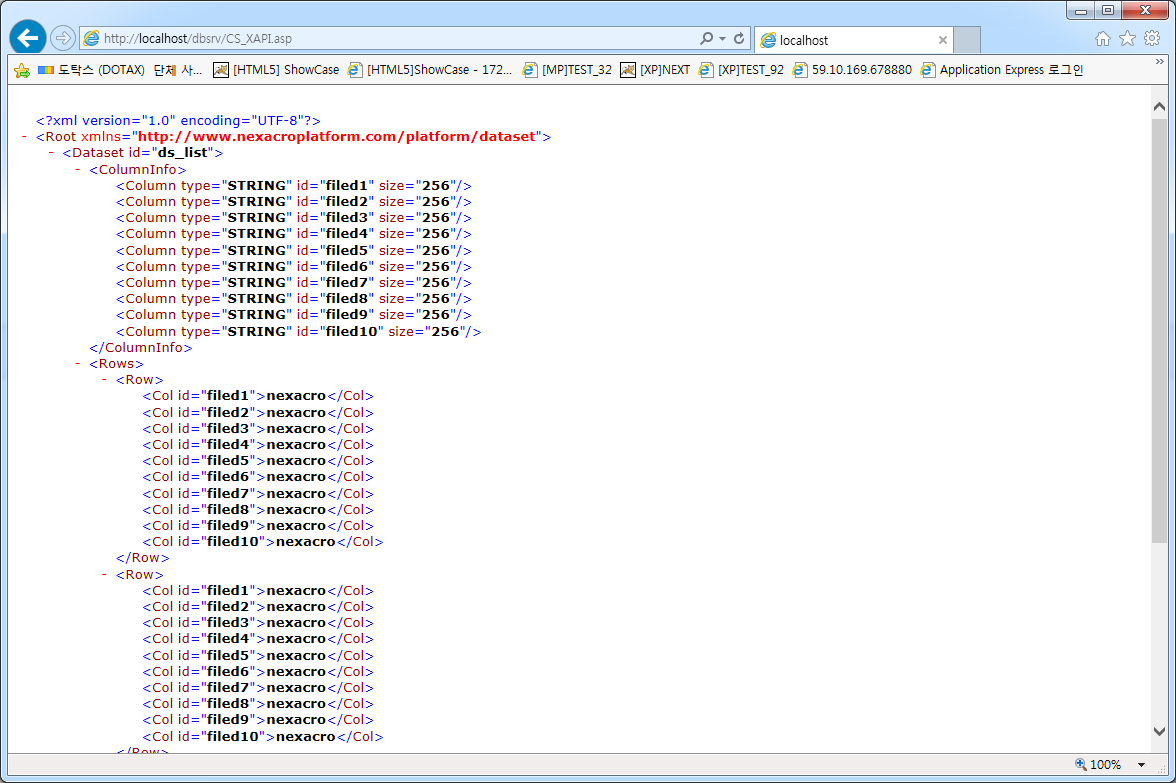This screenshot has height=783, width=1176.
Task: Click Column line with id filed1
Action: 293,185
